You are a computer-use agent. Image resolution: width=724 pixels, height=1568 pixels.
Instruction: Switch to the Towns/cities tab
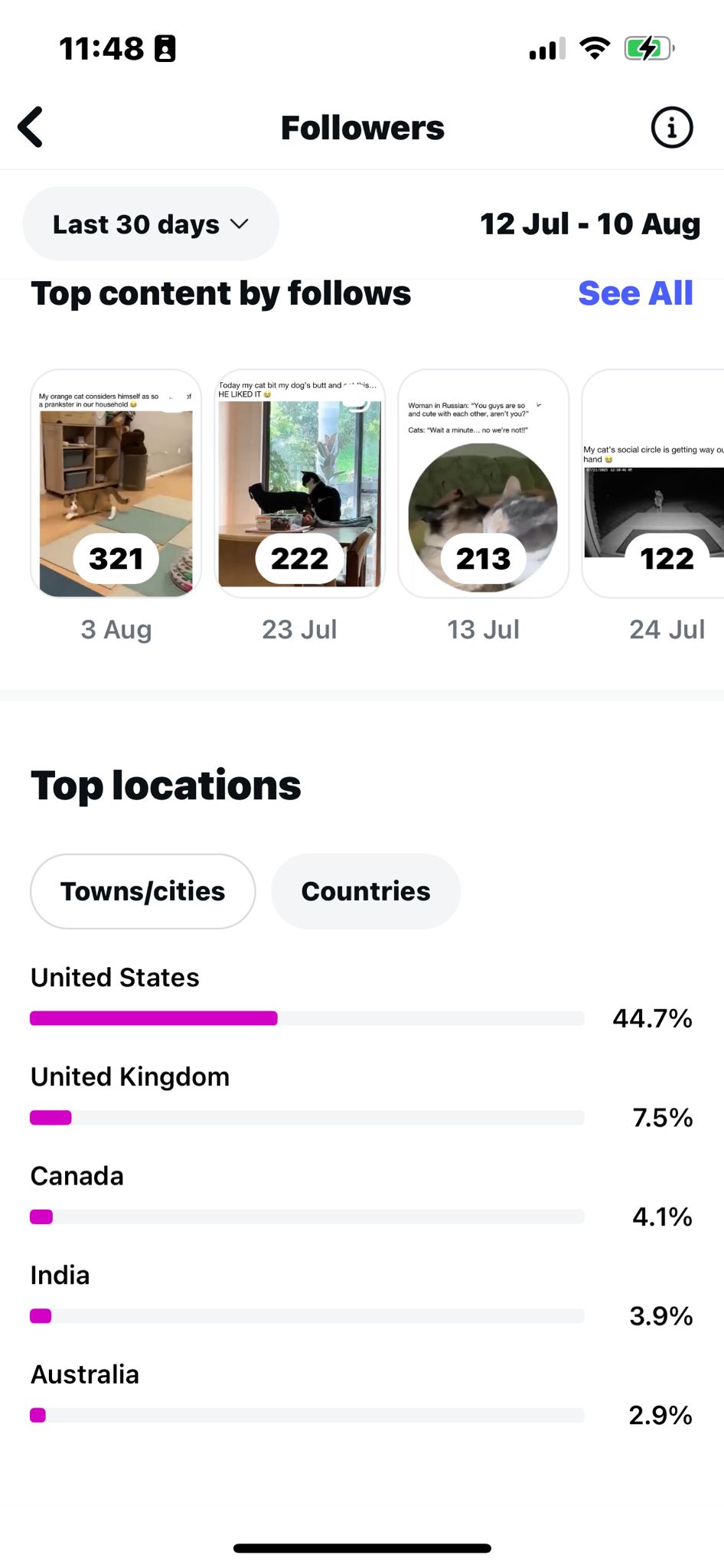pos(143,891)
